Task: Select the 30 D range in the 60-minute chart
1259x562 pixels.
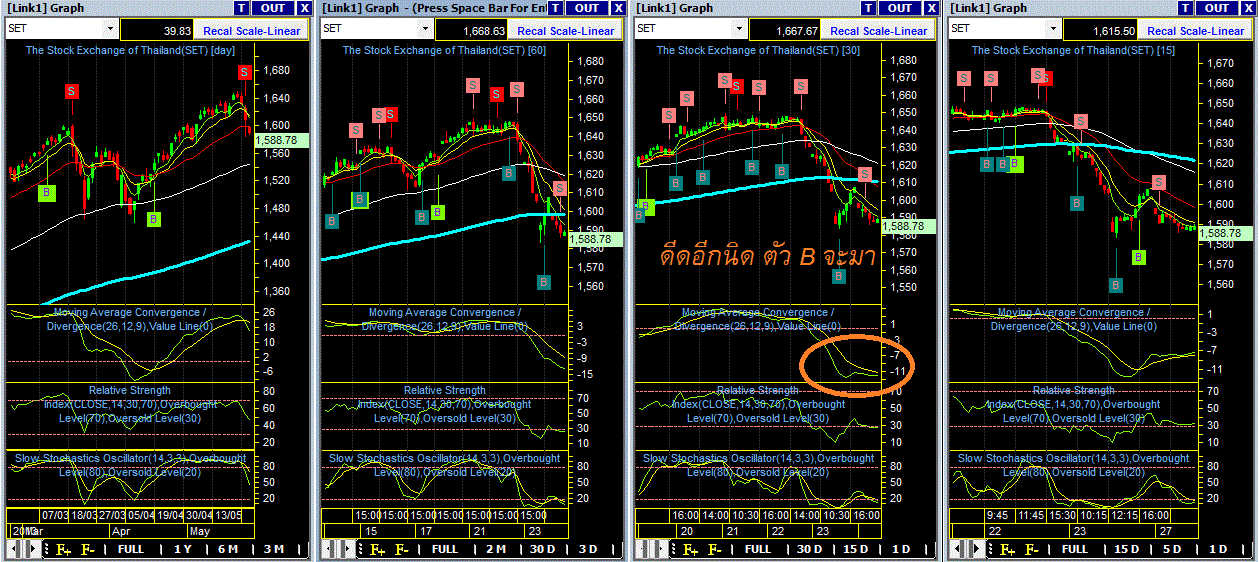Action: [543, 549]
